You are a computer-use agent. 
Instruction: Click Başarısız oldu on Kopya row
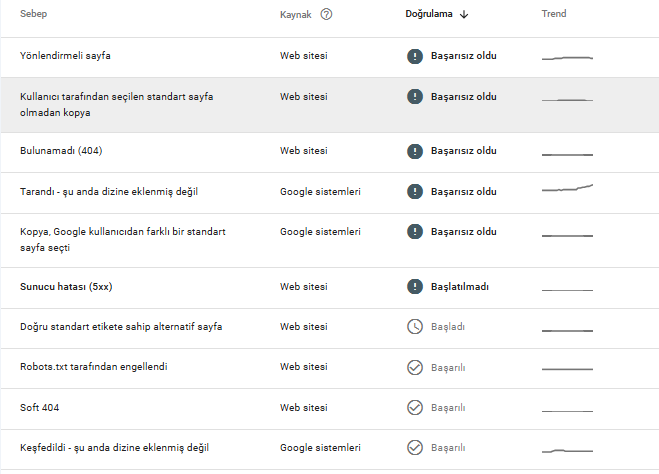pos(464,232)
